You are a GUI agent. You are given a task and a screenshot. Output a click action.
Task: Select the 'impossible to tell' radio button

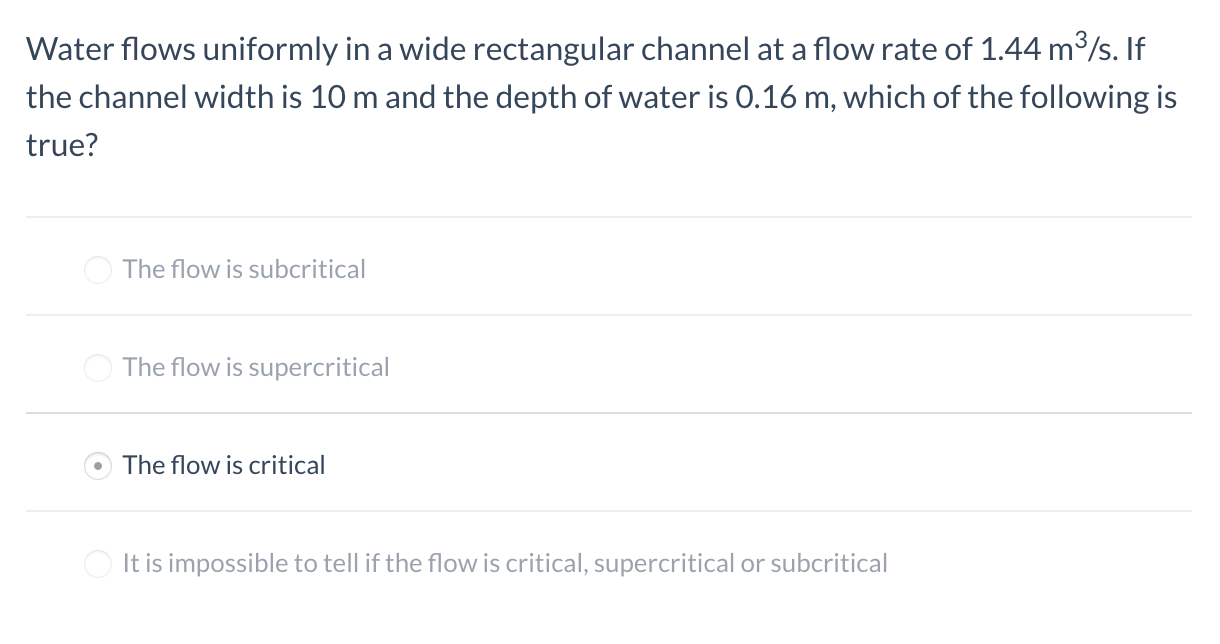97,563
